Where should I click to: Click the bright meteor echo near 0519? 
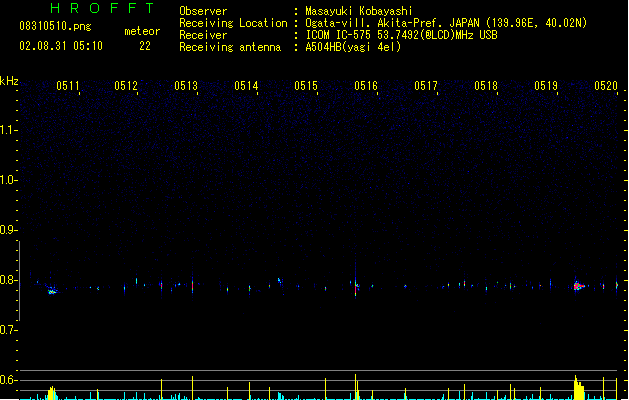(578, 286)
